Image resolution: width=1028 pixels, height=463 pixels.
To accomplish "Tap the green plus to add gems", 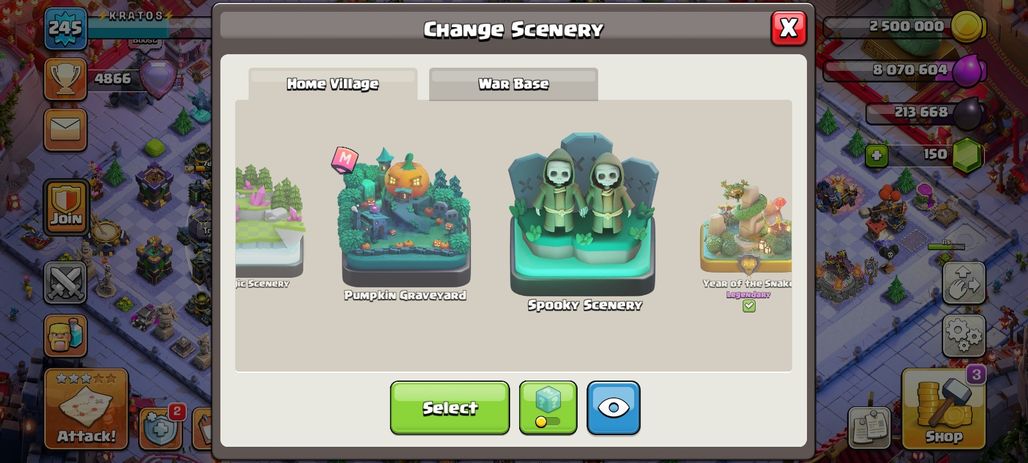I will (x=876, y=156).
